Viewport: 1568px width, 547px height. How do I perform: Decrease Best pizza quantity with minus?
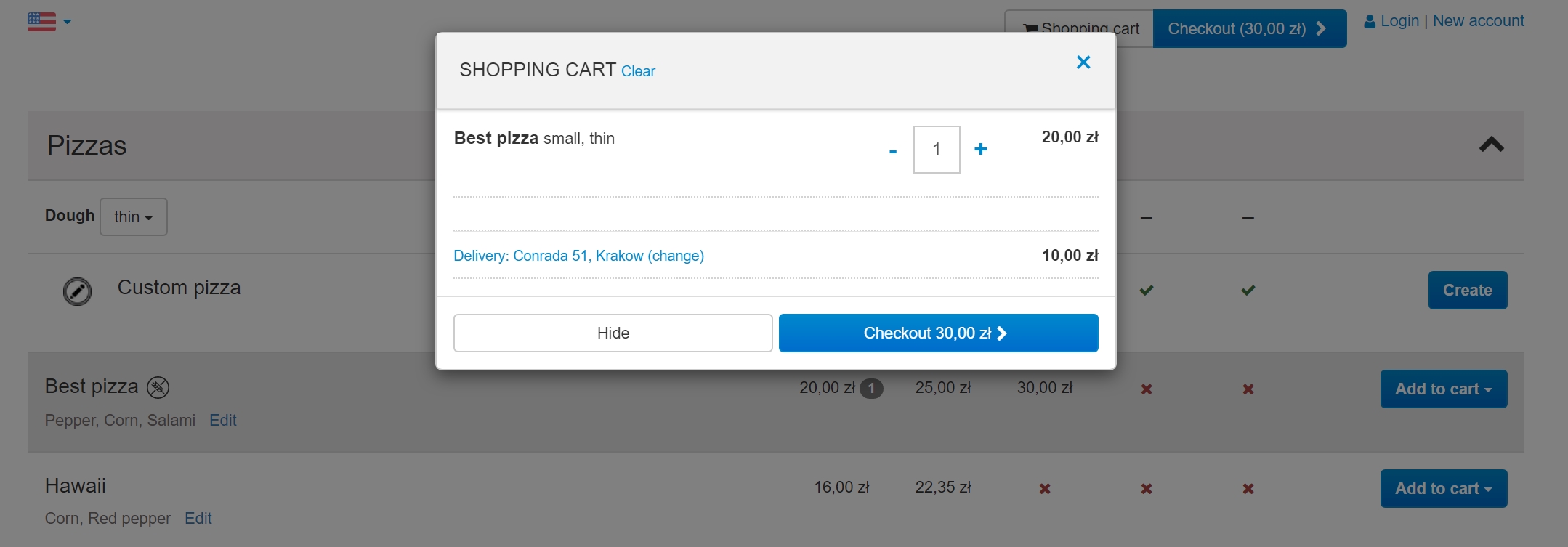pyautogui.click(x=893, y=150)
